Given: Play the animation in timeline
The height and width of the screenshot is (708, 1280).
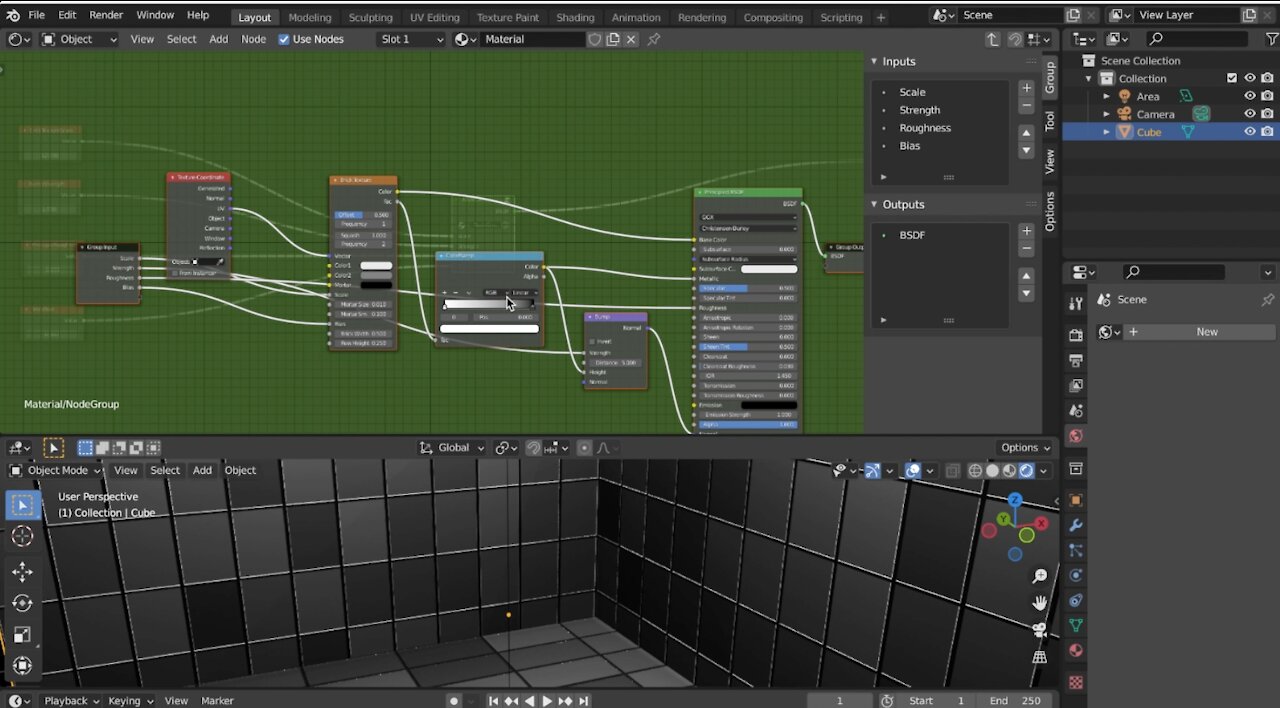Looking at the screenshot, I should pos(547,701).
